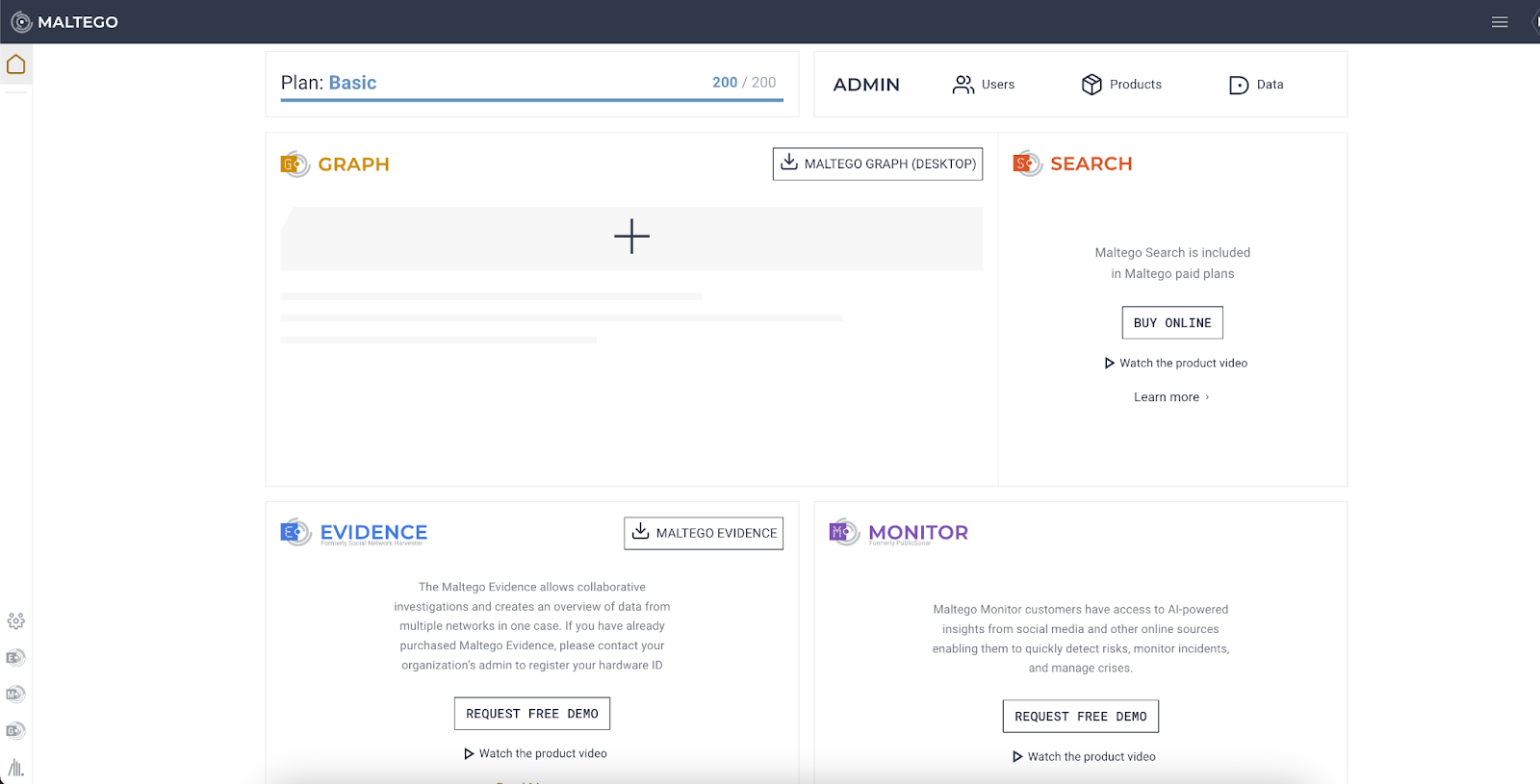
Task: Click the play icon for Monitor product video
Action: pyautogui.click(x=1017, y=757)
